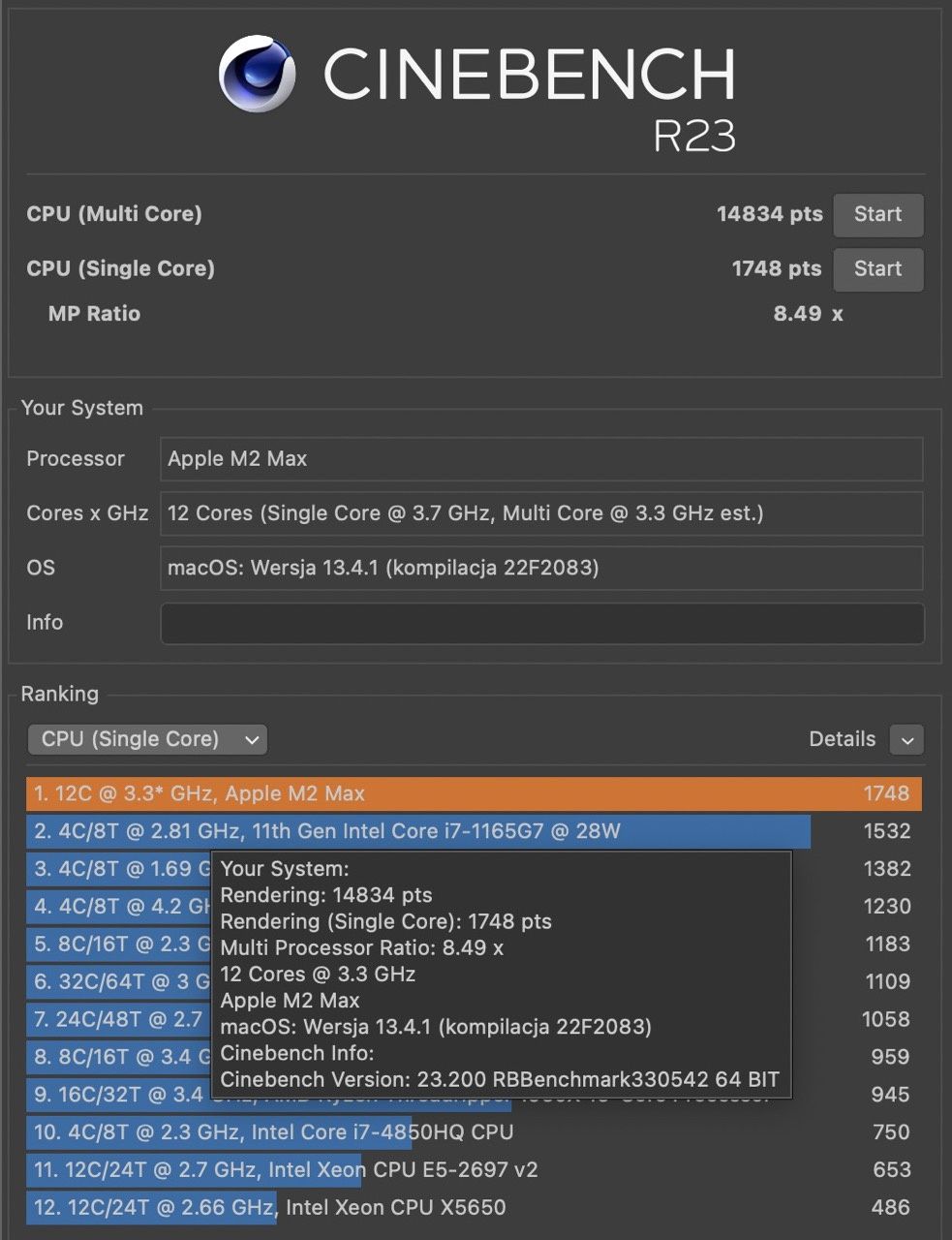Click the Multi Processor Ratio tooltip line
Image resolution: width=952 pixels, height=1240 pixels.
362,947
